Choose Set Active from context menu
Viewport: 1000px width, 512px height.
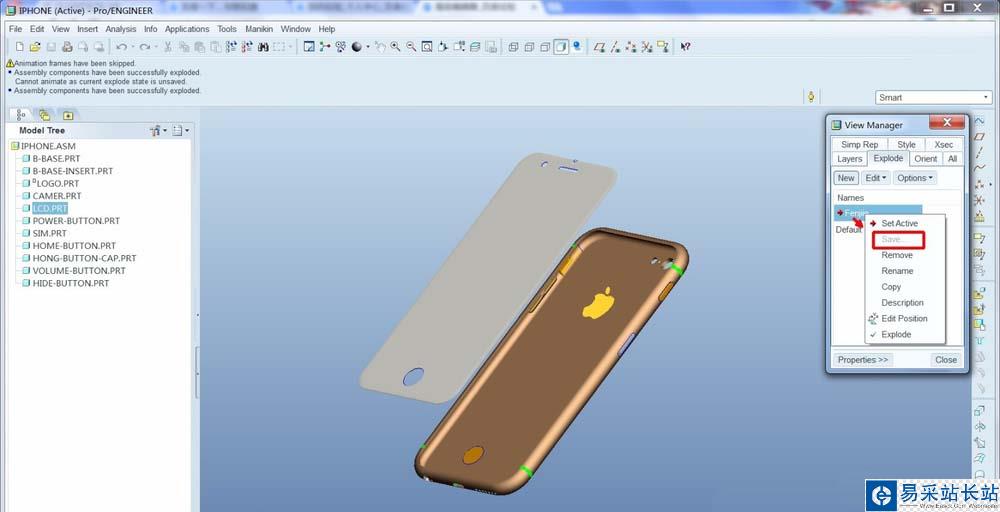[899, 223]
